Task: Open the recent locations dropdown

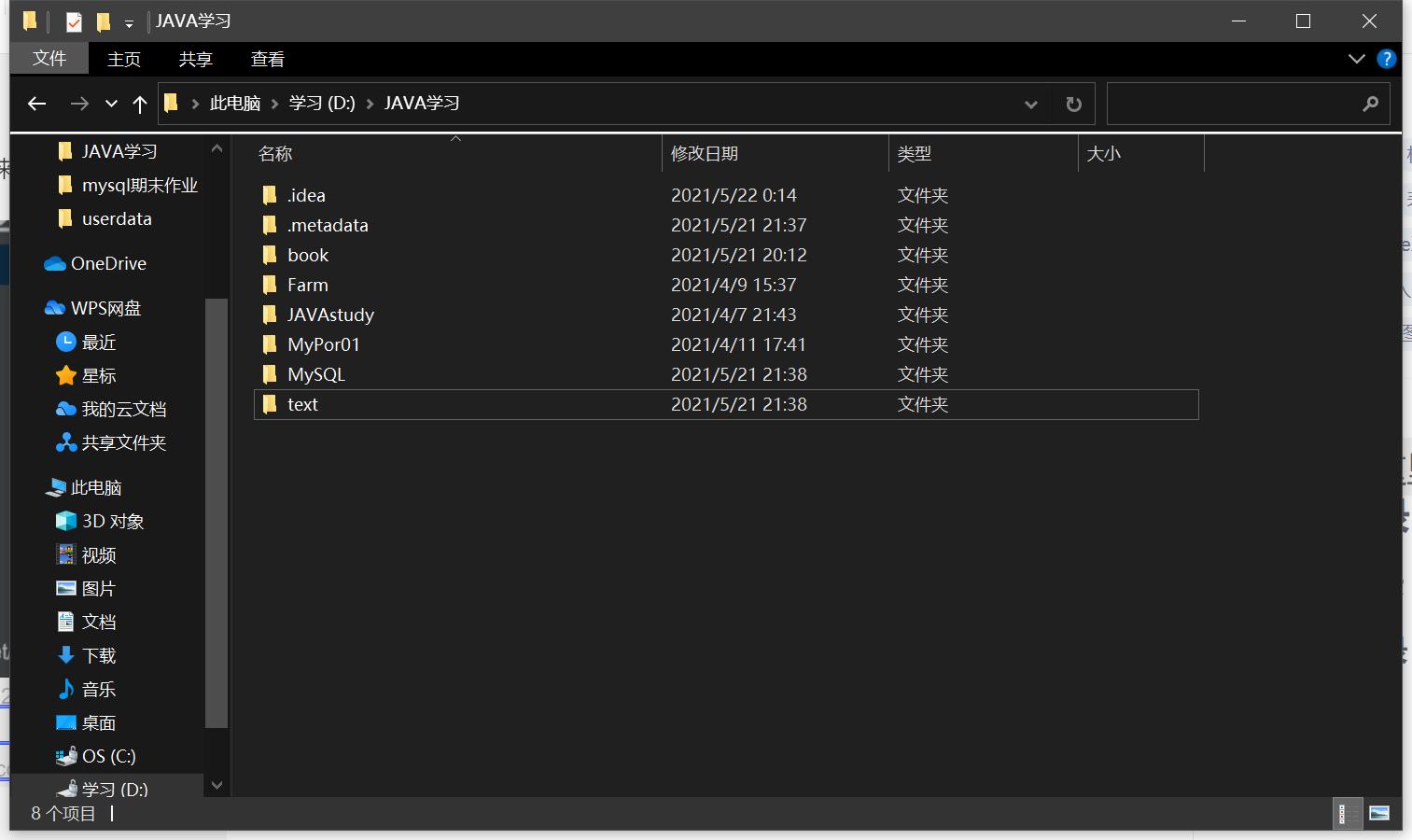Action: tap(111, 104)
